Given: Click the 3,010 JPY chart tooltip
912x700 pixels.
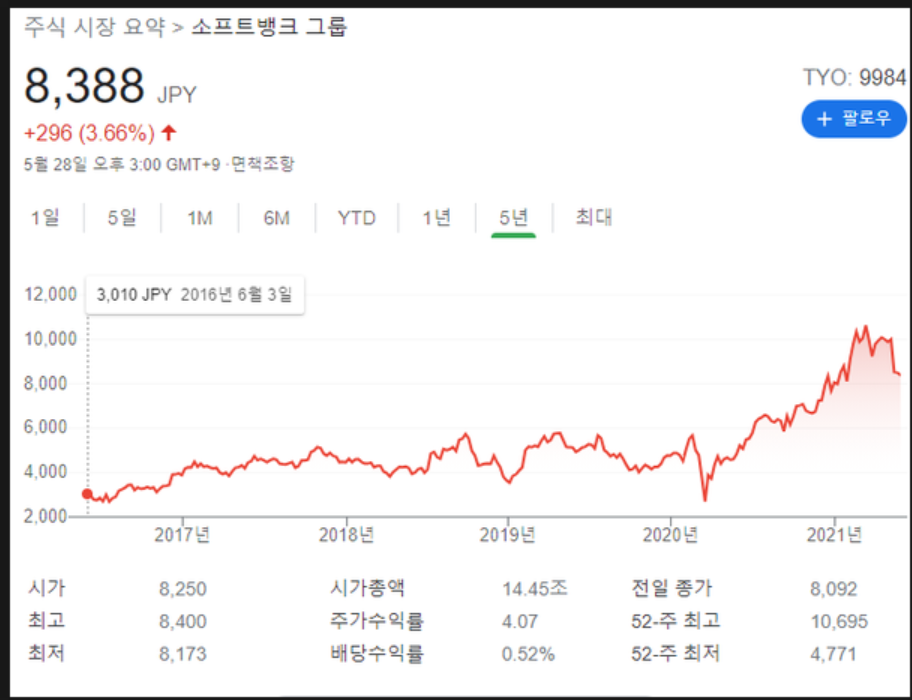Looking at the screenshot, I should click(x=195, y=295).
